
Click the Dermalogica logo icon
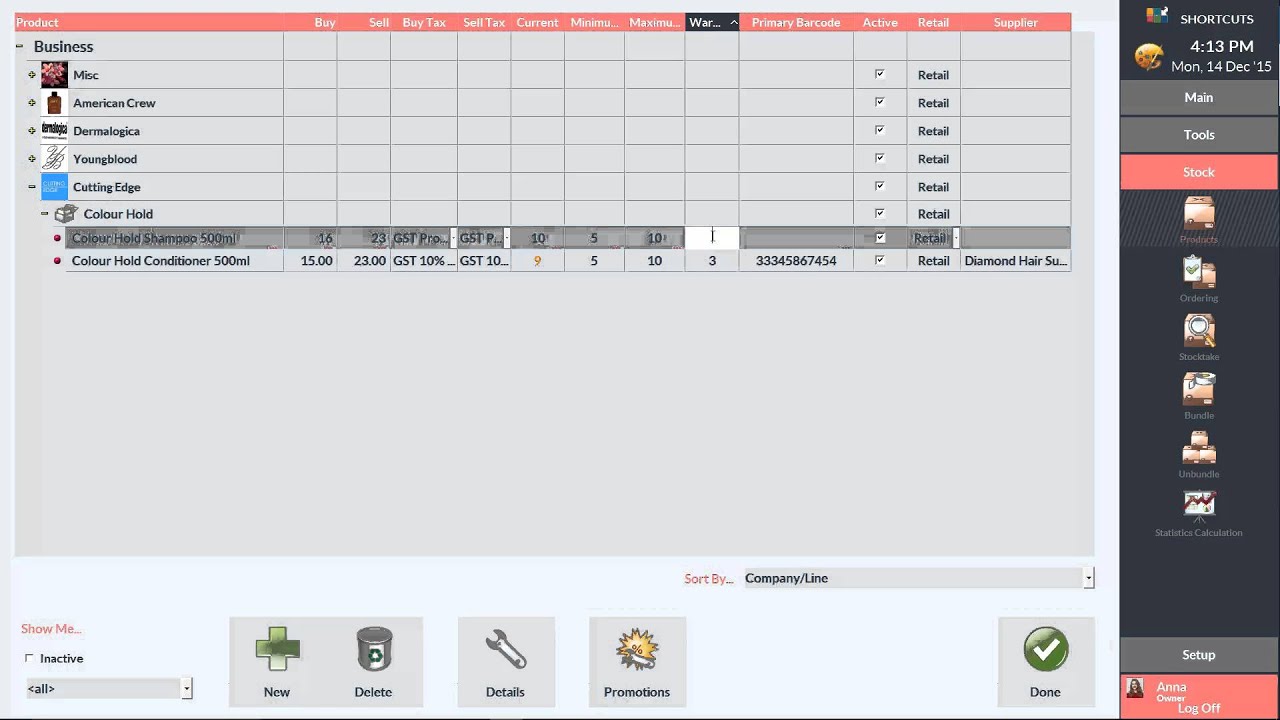54,131
